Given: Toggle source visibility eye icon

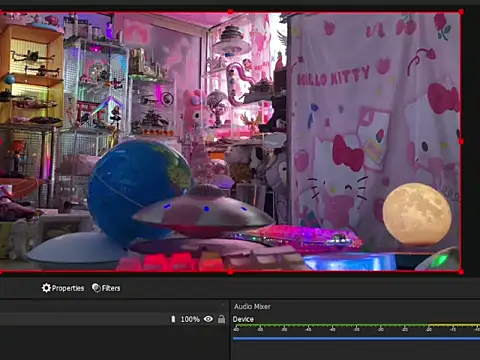Looking at the screenshot, I should [208, 319].
